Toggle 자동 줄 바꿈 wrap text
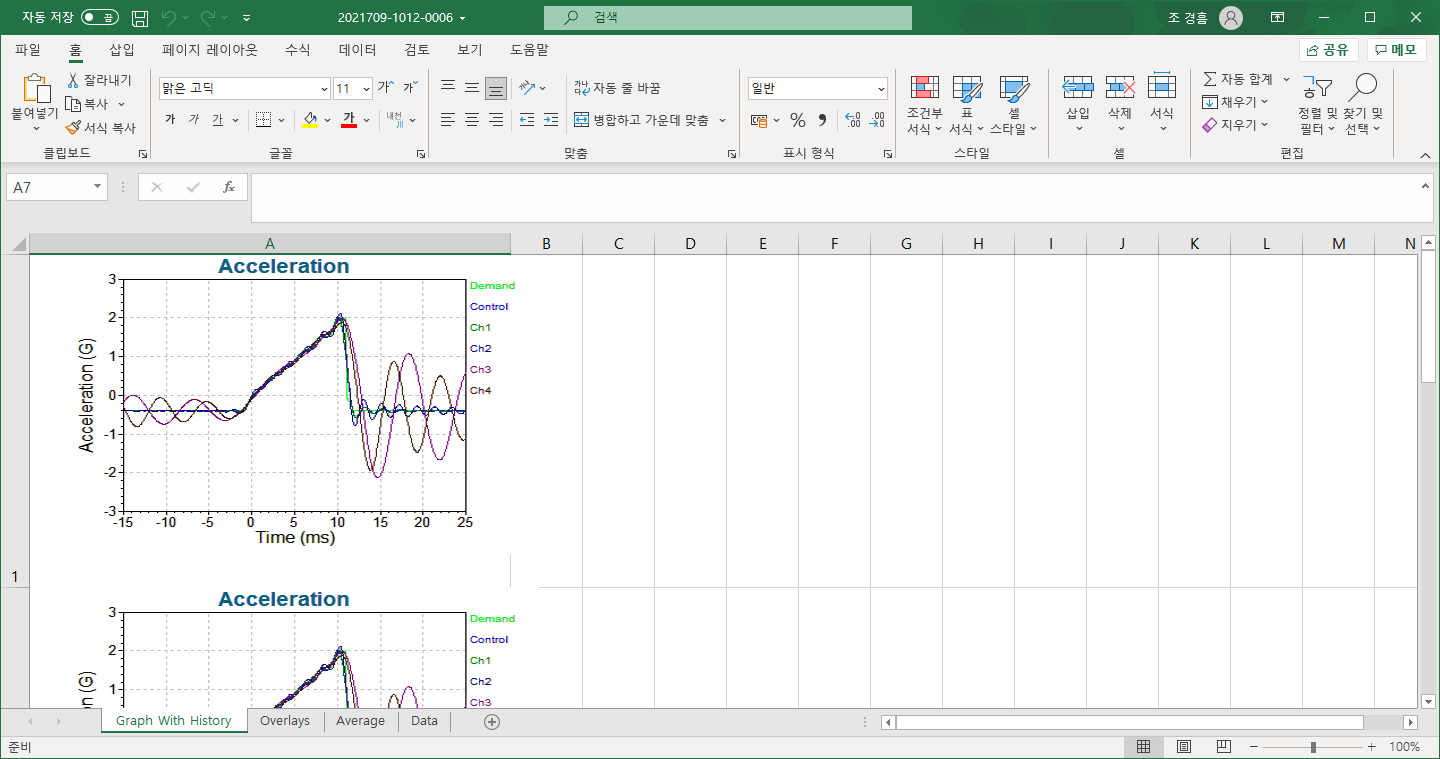The width and height of the screenshot is (1440, 759). (x=617, y=88)
